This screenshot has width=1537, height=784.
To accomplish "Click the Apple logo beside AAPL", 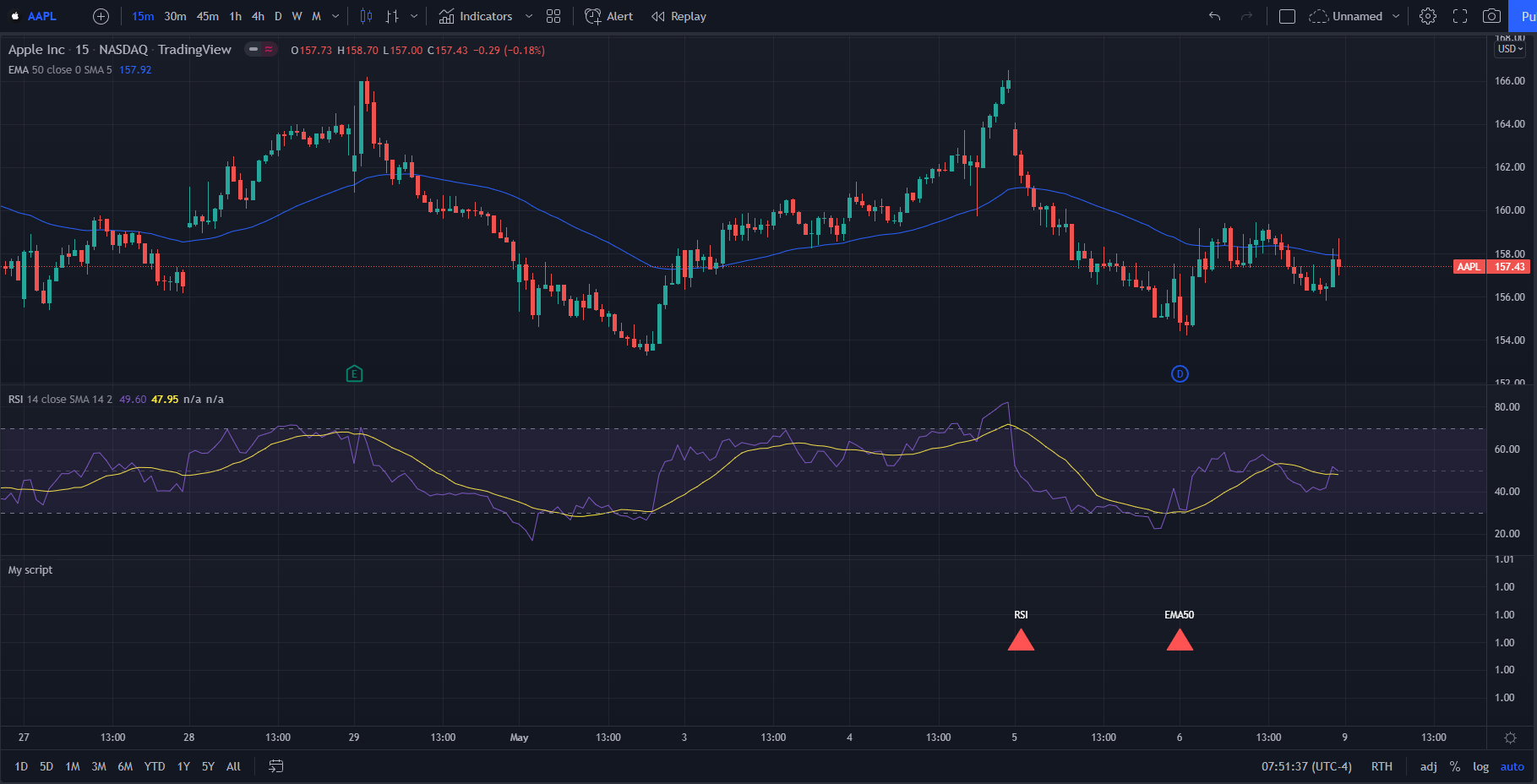I will click(15, 16).
